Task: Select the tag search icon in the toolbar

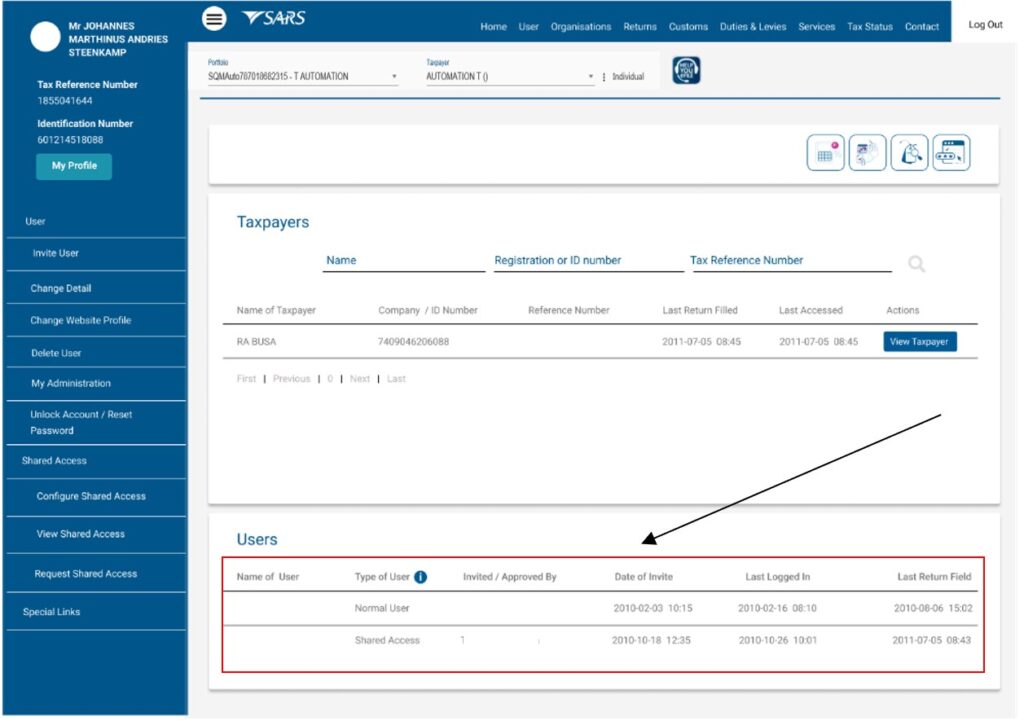Action: pyautogui.click(x=909, y=152)
